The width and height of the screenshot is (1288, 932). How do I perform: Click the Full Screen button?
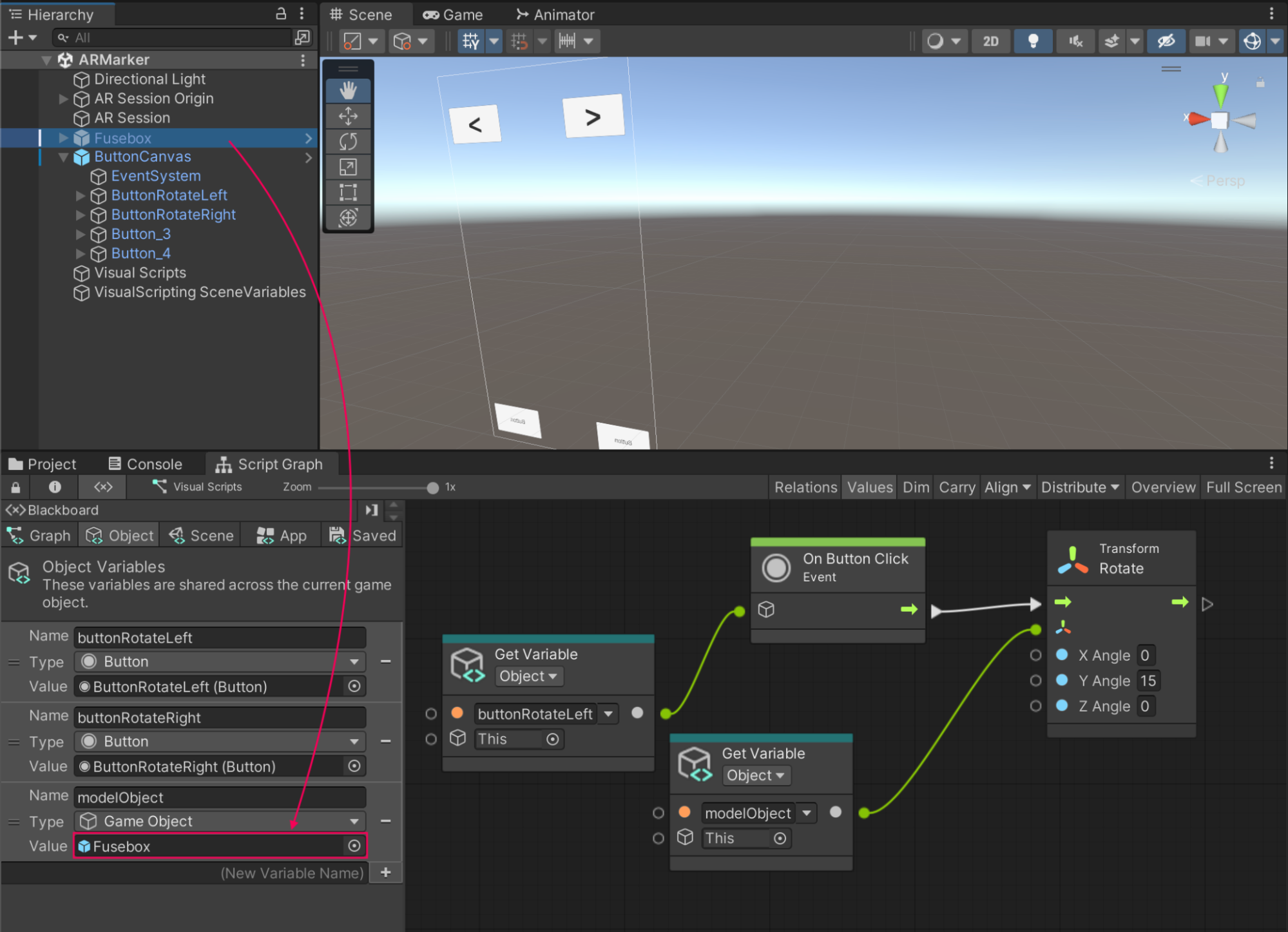point(1243,487)
